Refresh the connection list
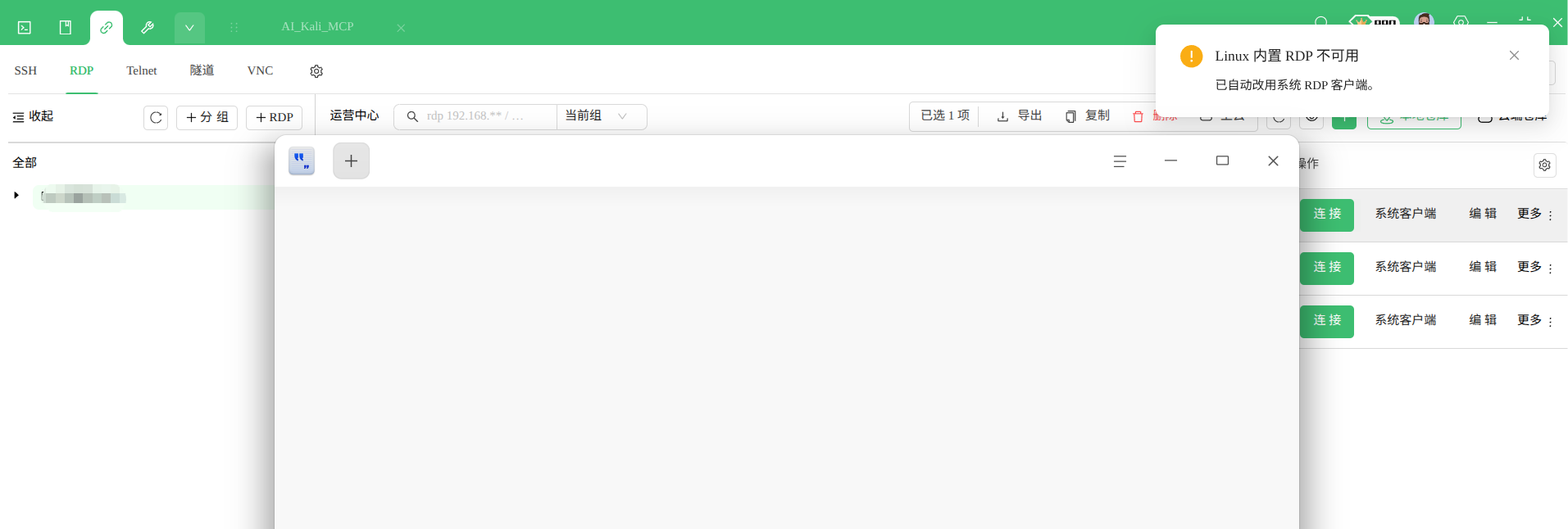This screenshot has height=529, width=1568. (156, 118)
